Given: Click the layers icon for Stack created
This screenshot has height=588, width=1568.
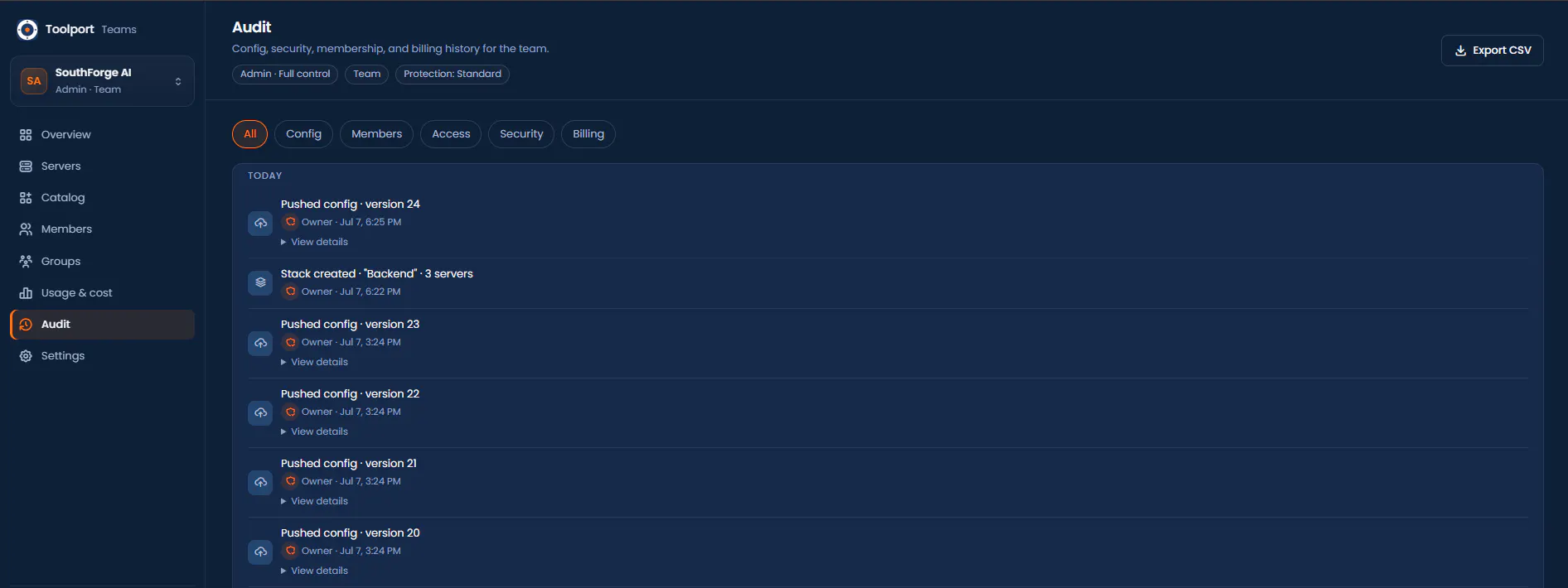Looking at the screenshot, I should click(x=260, y=283).
